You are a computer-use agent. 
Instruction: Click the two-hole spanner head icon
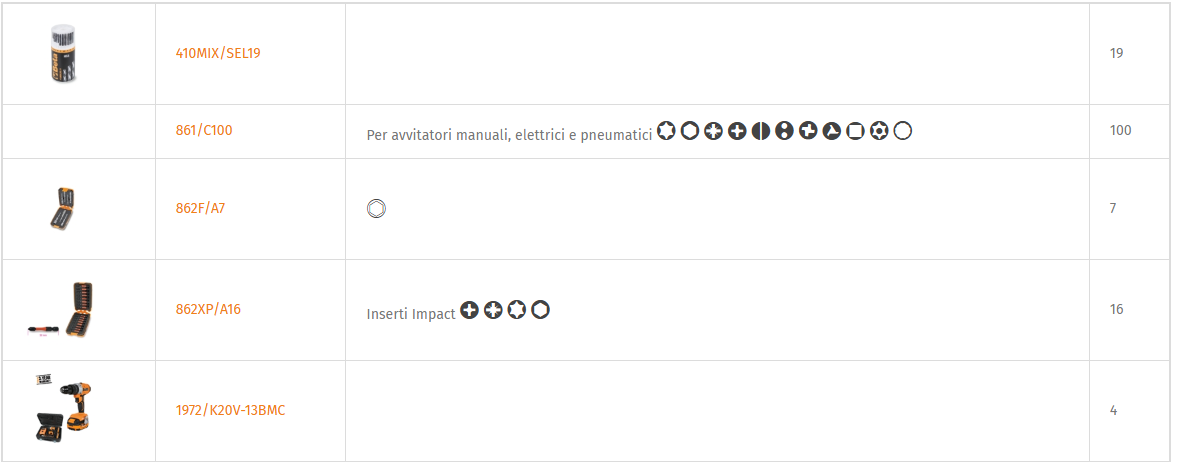784,131
